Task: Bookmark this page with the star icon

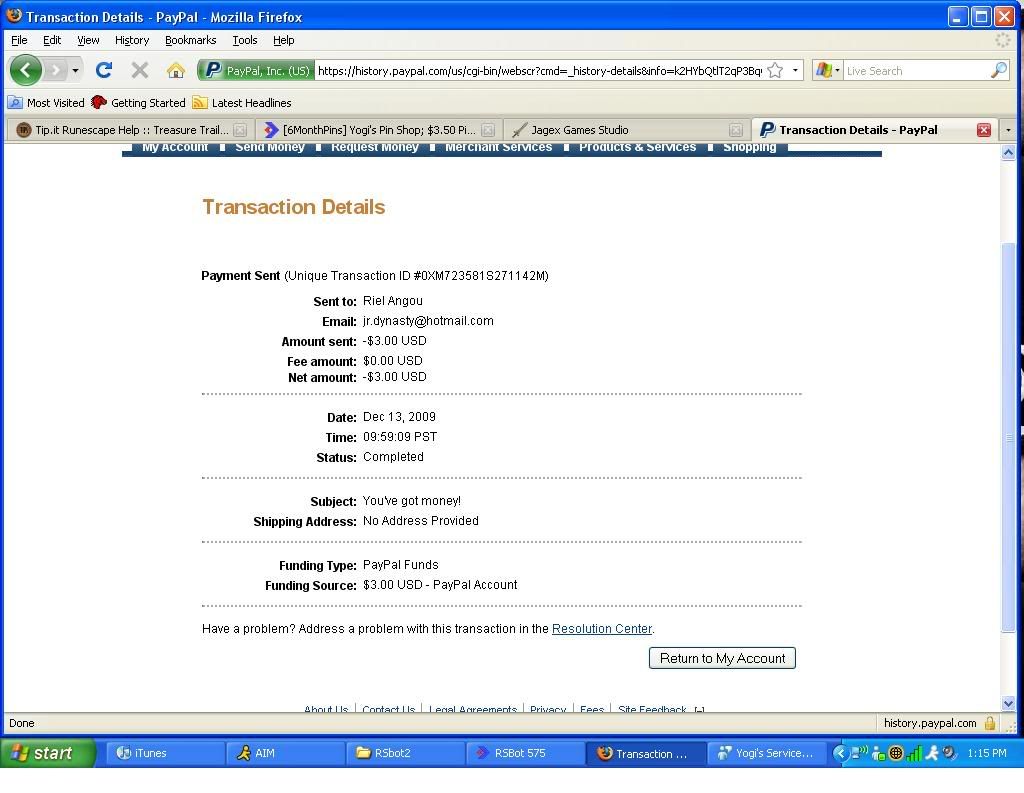Action: pos(775,70)
